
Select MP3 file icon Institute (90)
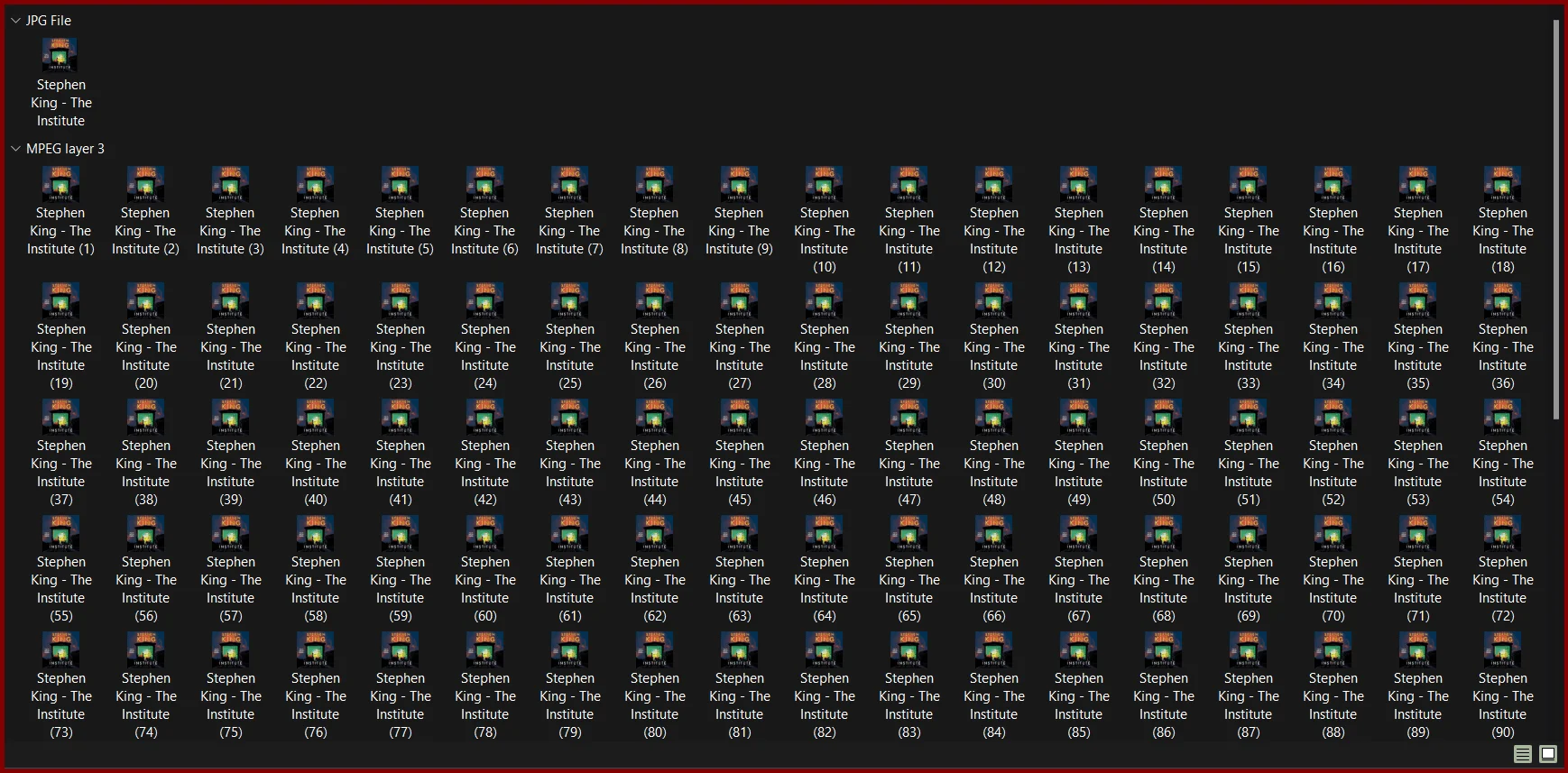1502,649
